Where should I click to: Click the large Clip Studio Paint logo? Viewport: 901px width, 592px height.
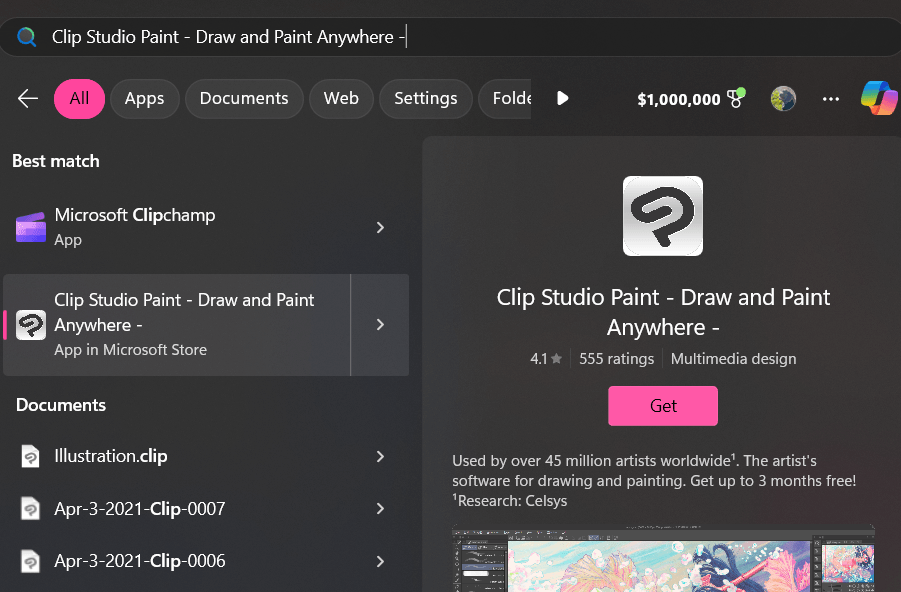coord(663,216)
